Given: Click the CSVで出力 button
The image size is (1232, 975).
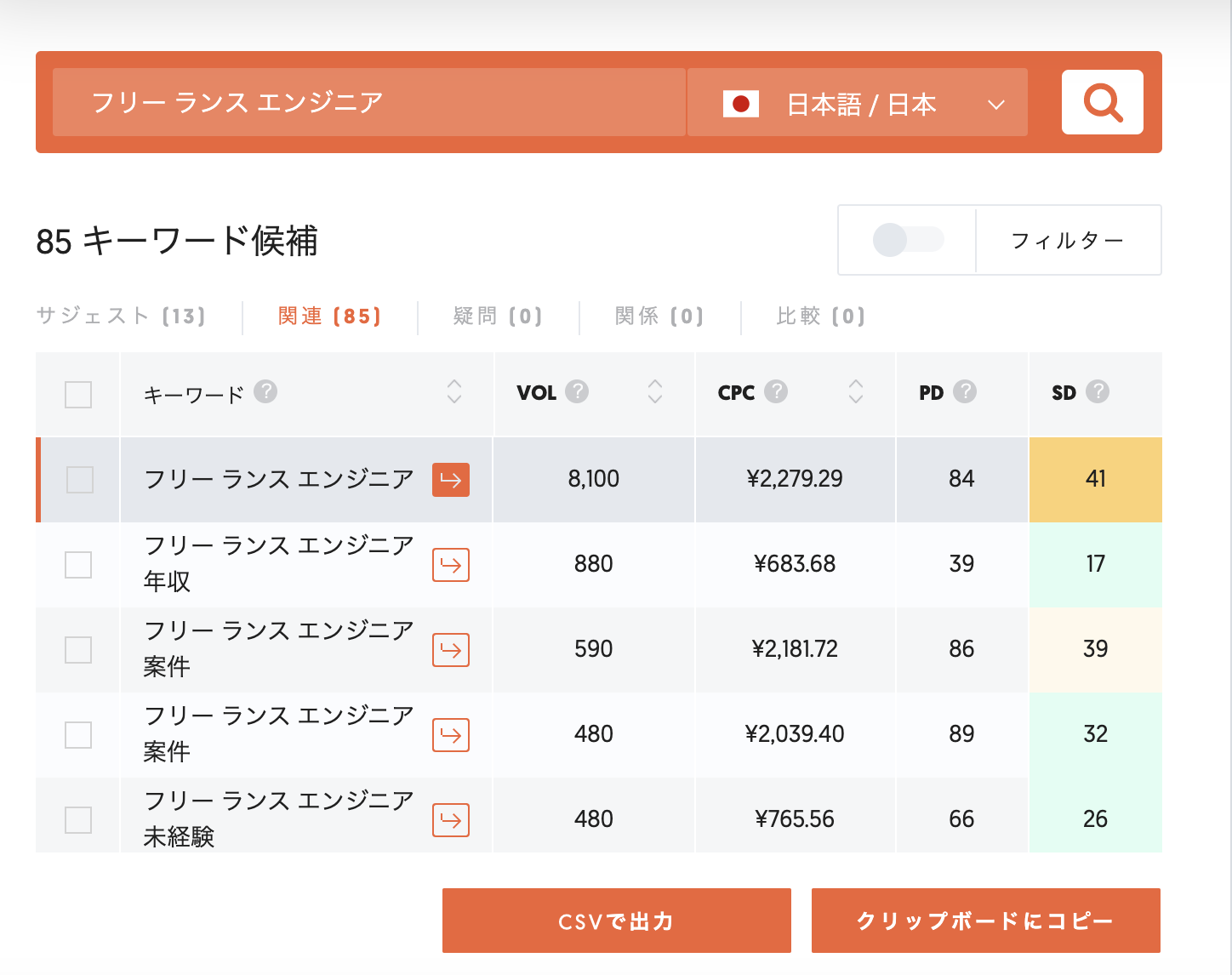Looking at the screenshot, I should pos(616,921).
